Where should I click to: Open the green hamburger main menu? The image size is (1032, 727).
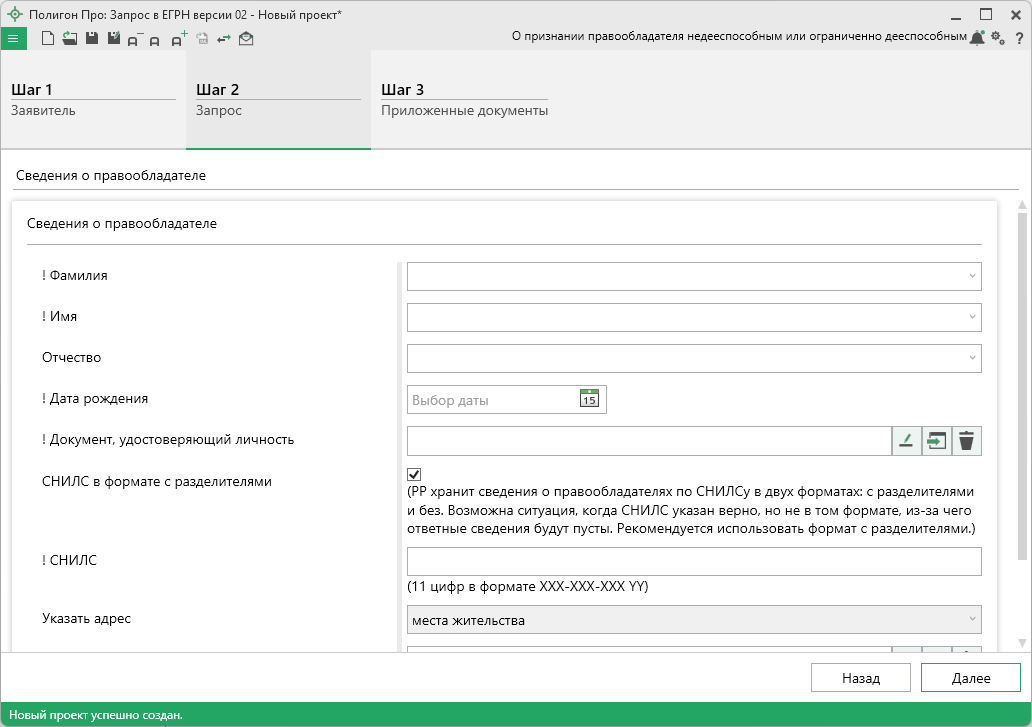14,39
